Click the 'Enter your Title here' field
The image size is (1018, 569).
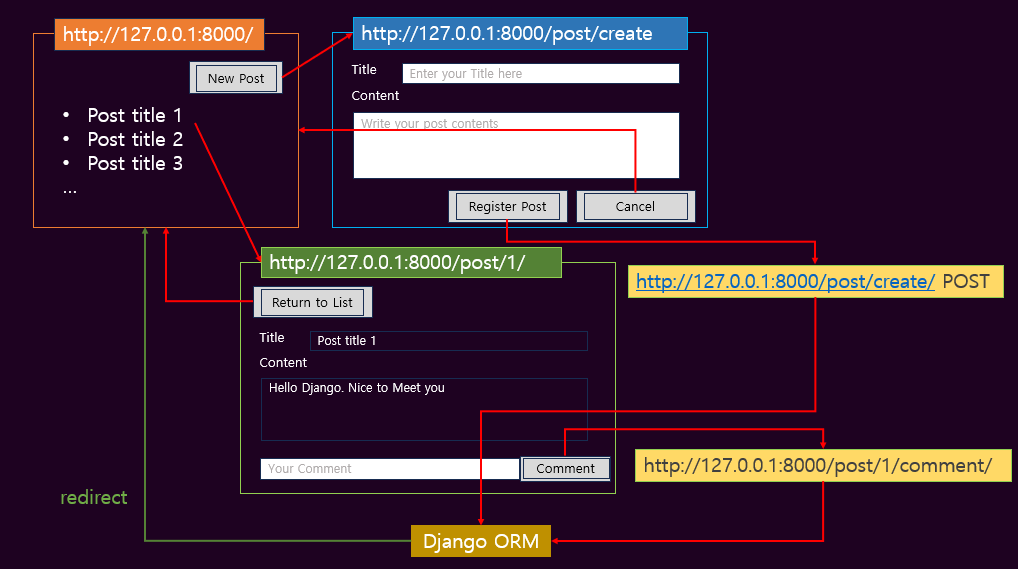tap(540, 73)
